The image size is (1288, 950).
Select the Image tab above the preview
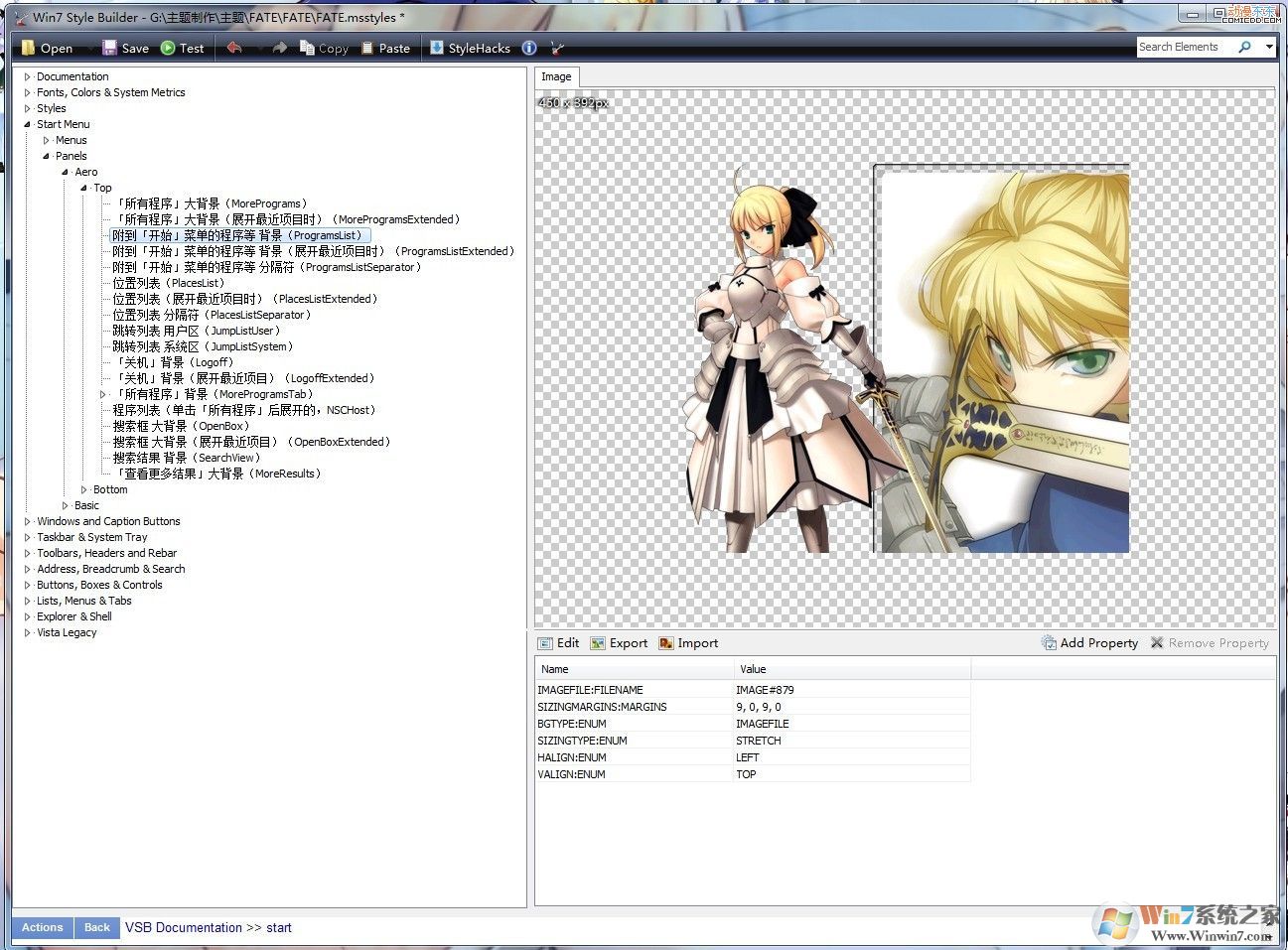tap(556, 76)
